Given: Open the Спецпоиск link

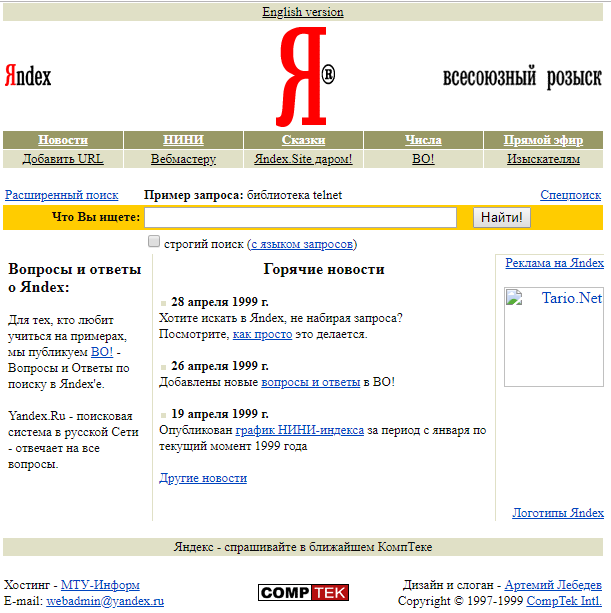Looking at the screenshot, I should click(x=571, y=195).
